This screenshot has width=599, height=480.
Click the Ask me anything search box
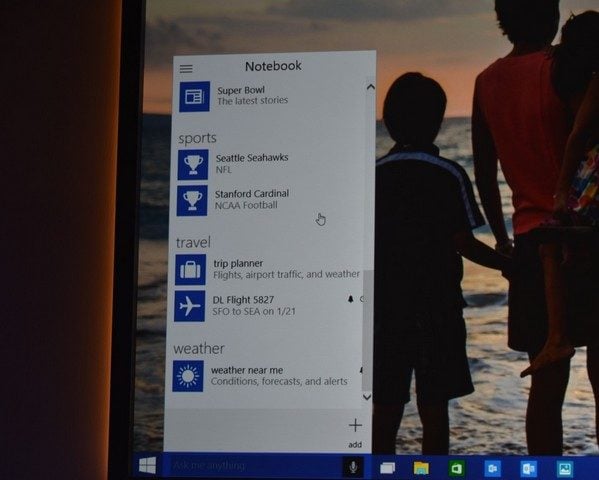pos(254,466)
